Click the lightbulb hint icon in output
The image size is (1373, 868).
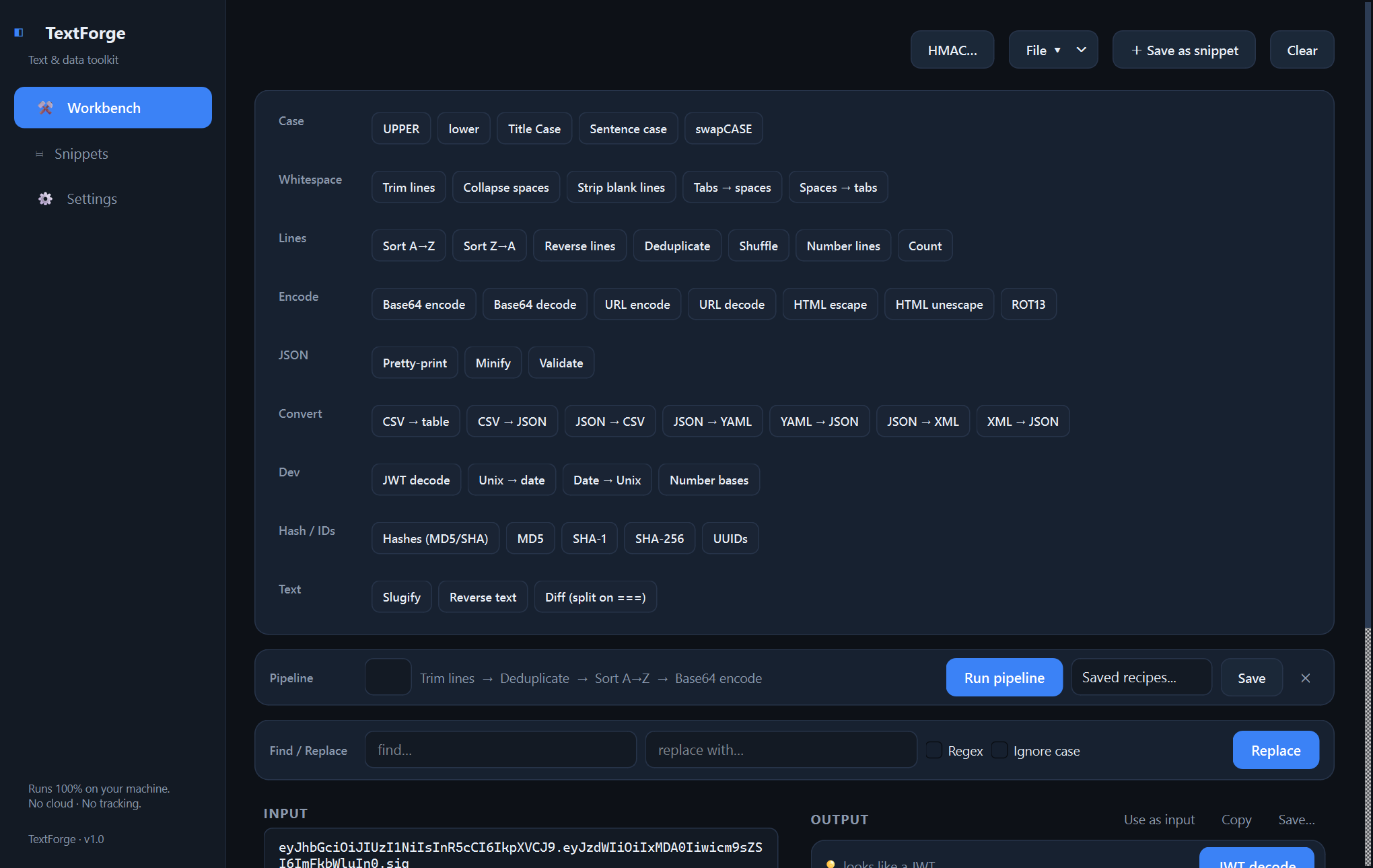(x=831, y=864)
